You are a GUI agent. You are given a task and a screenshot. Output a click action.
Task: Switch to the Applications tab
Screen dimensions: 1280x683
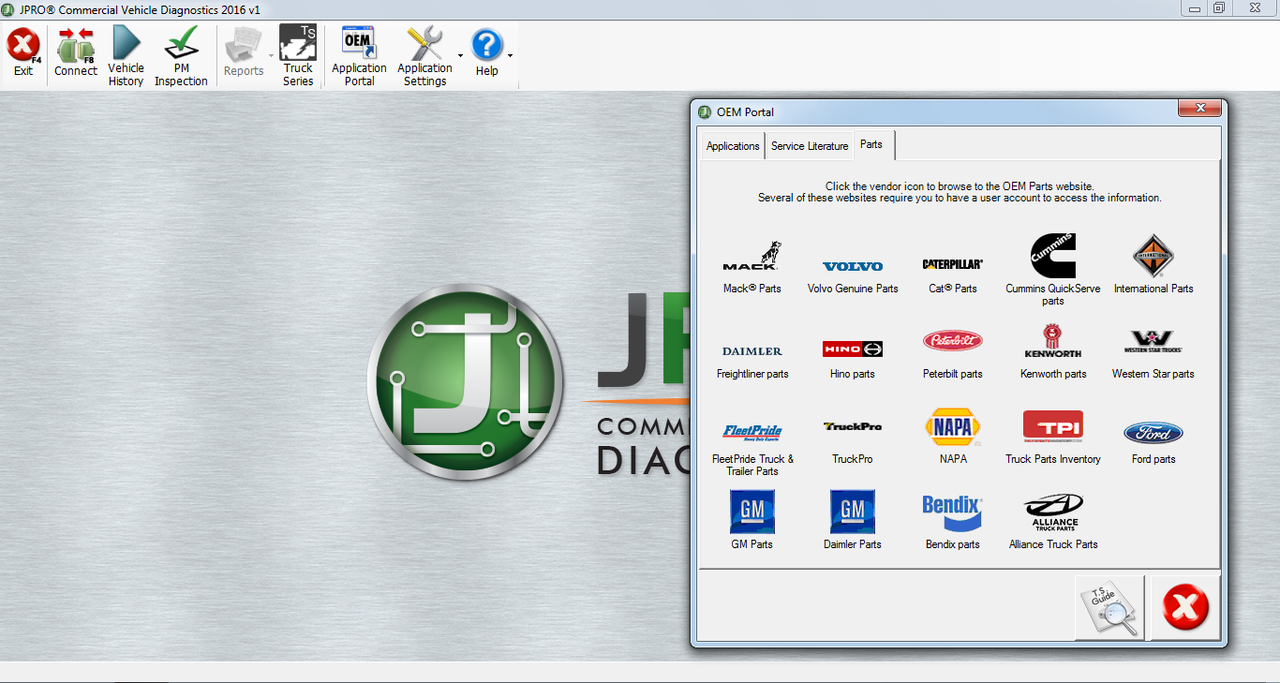pyautogui.click(x=733, y=146)
